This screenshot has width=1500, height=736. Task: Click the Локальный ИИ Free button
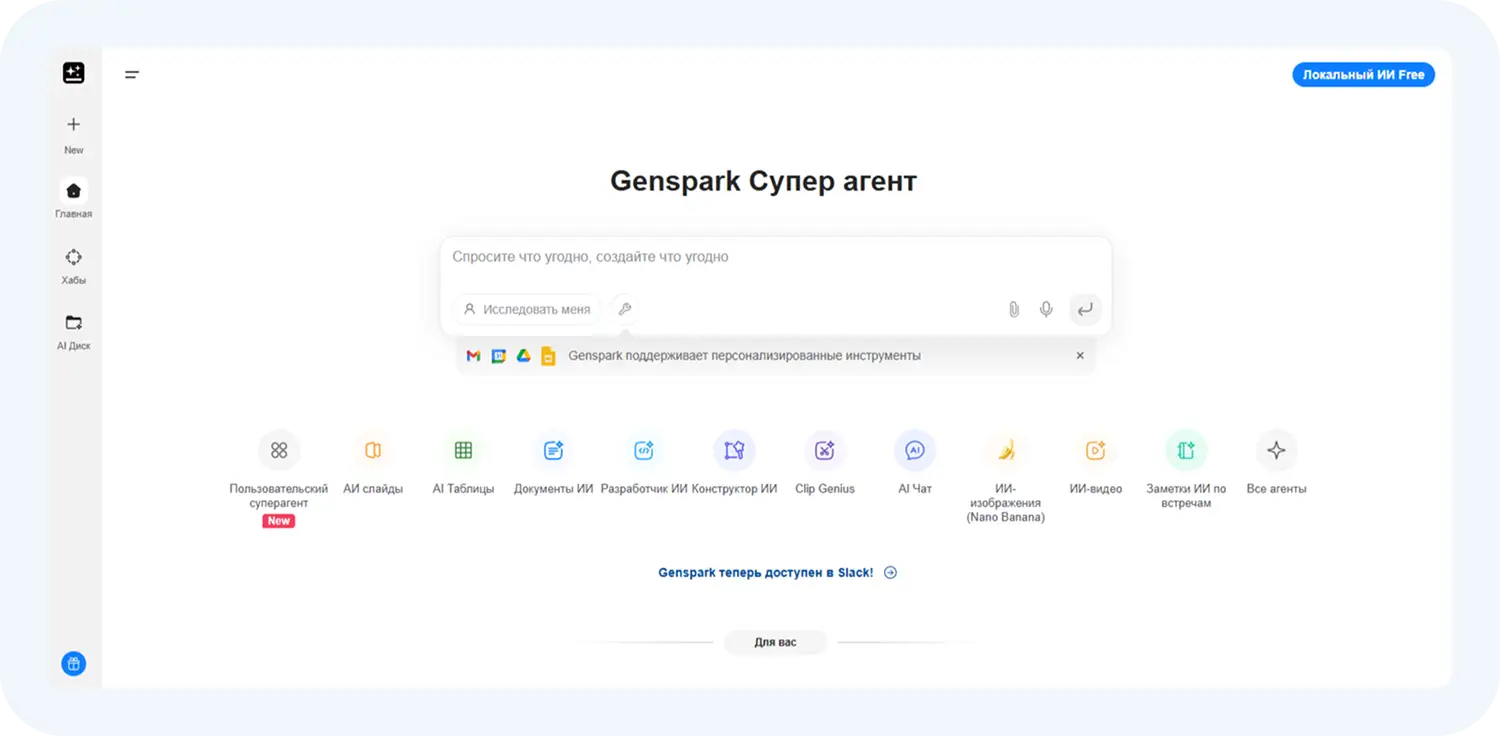pos(1363,74)
